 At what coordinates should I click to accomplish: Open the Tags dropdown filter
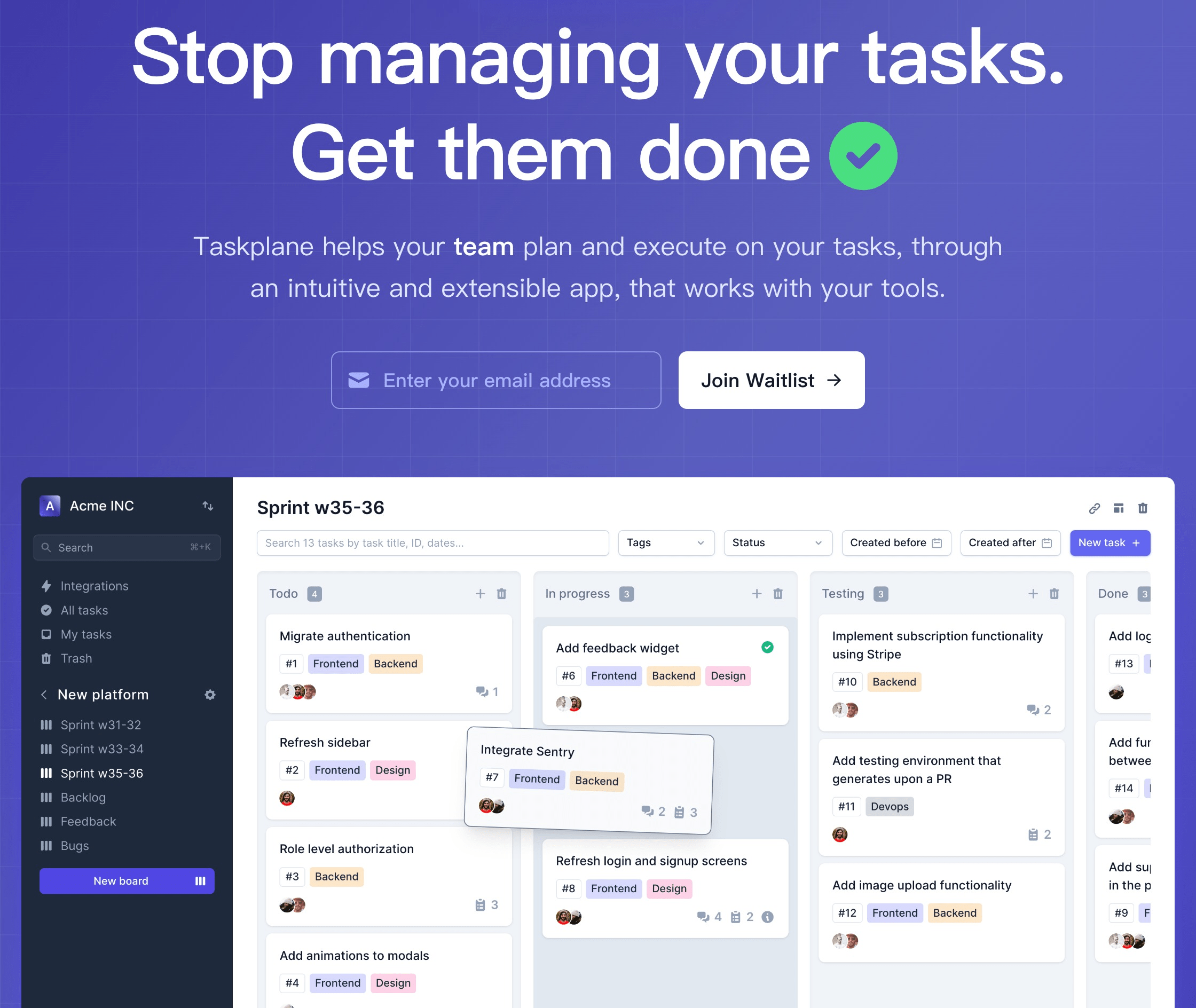point(664,543)
